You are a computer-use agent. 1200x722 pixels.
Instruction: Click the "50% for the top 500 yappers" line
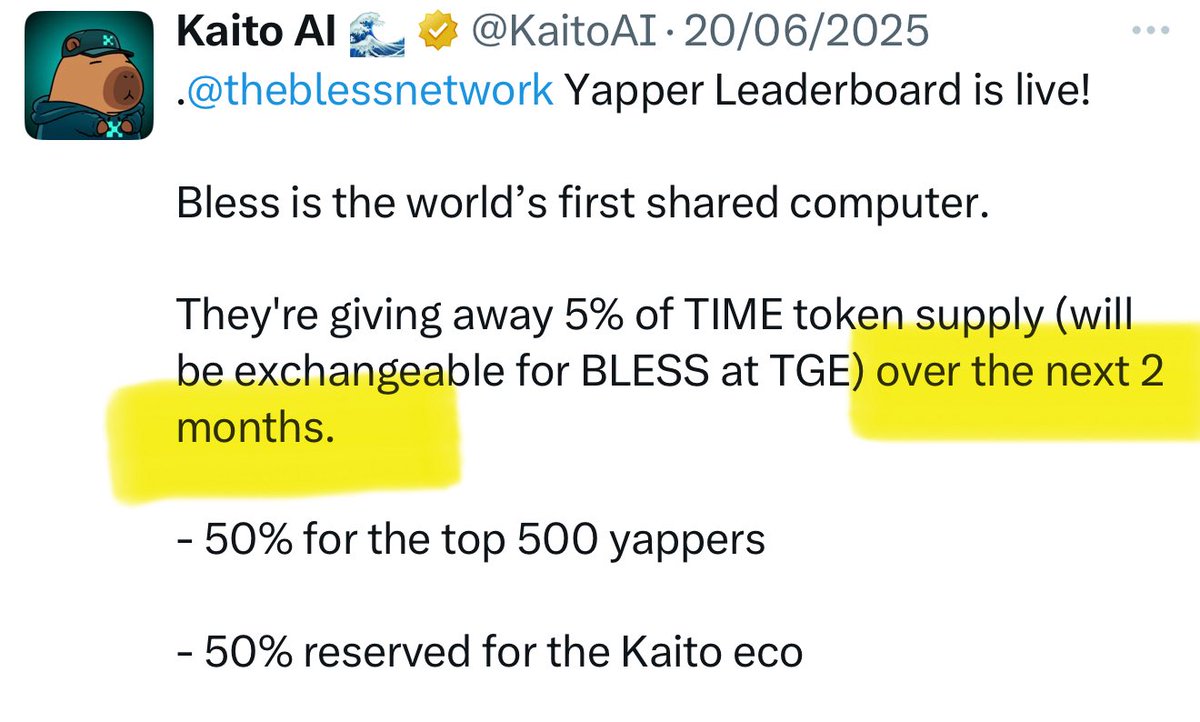click(x=471, y=541)
